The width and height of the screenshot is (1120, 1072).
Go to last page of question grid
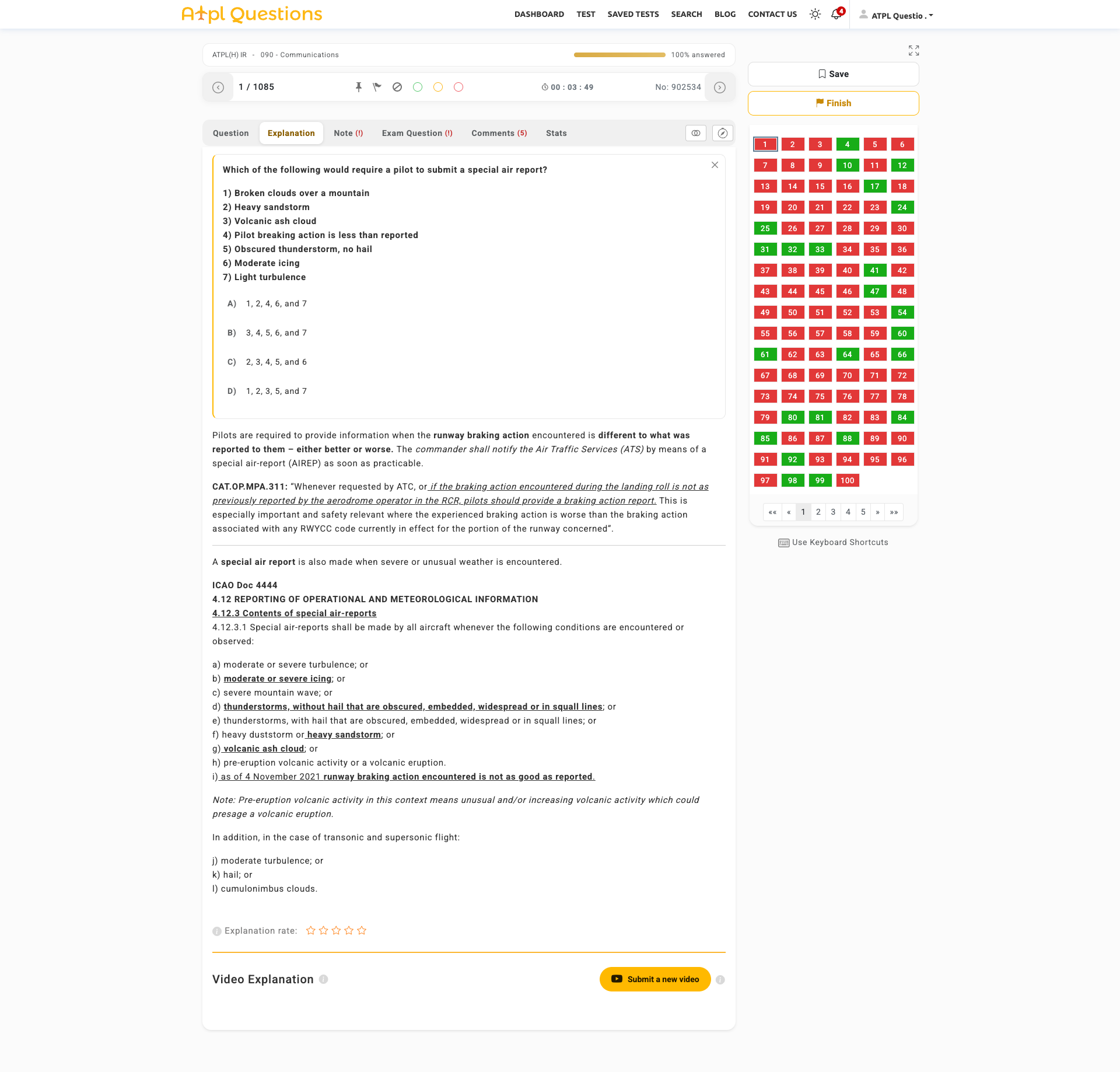click(x=894, y=512)
